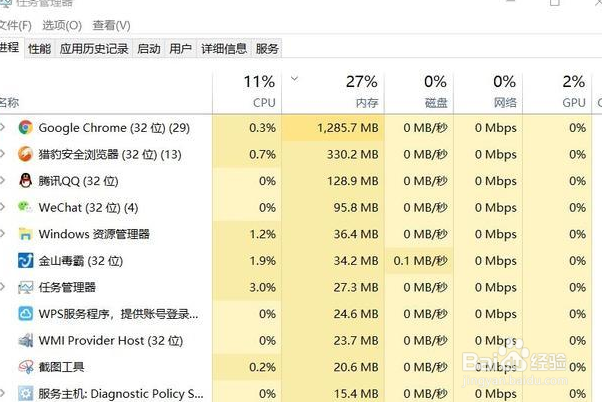Select the WPS服务程序 row name
The height and width of the screenshot is (402, 602).
click(x=118, y=314)
